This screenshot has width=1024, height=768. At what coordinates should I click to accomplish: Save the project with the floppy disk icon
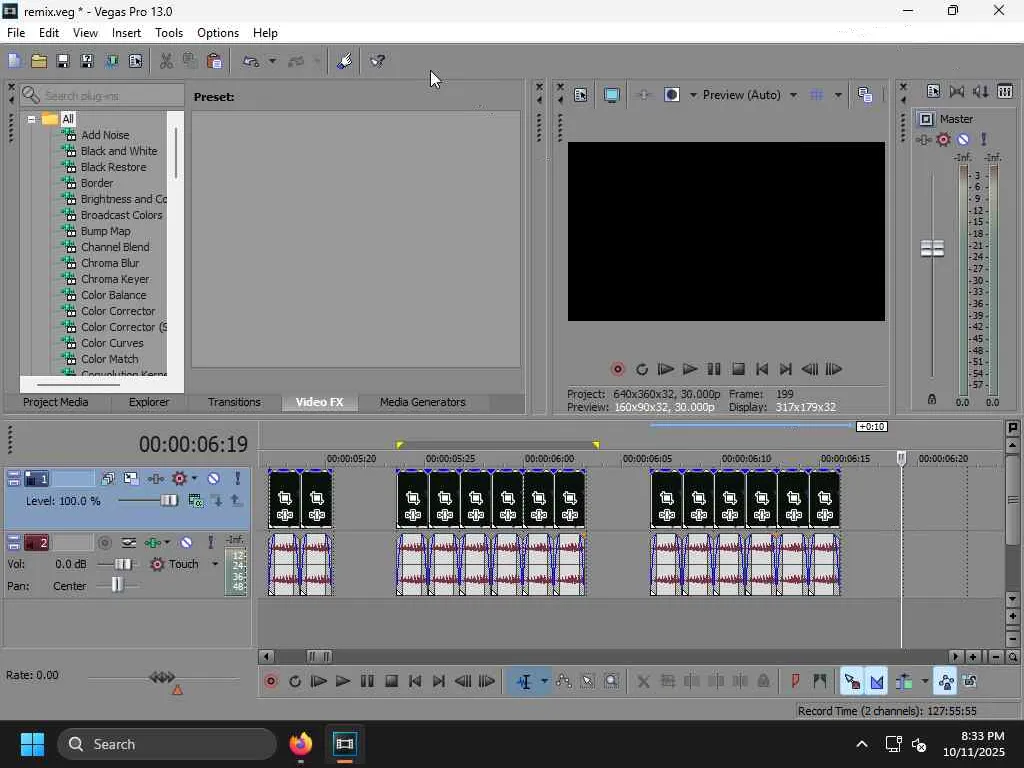click(x=63, y=61)
